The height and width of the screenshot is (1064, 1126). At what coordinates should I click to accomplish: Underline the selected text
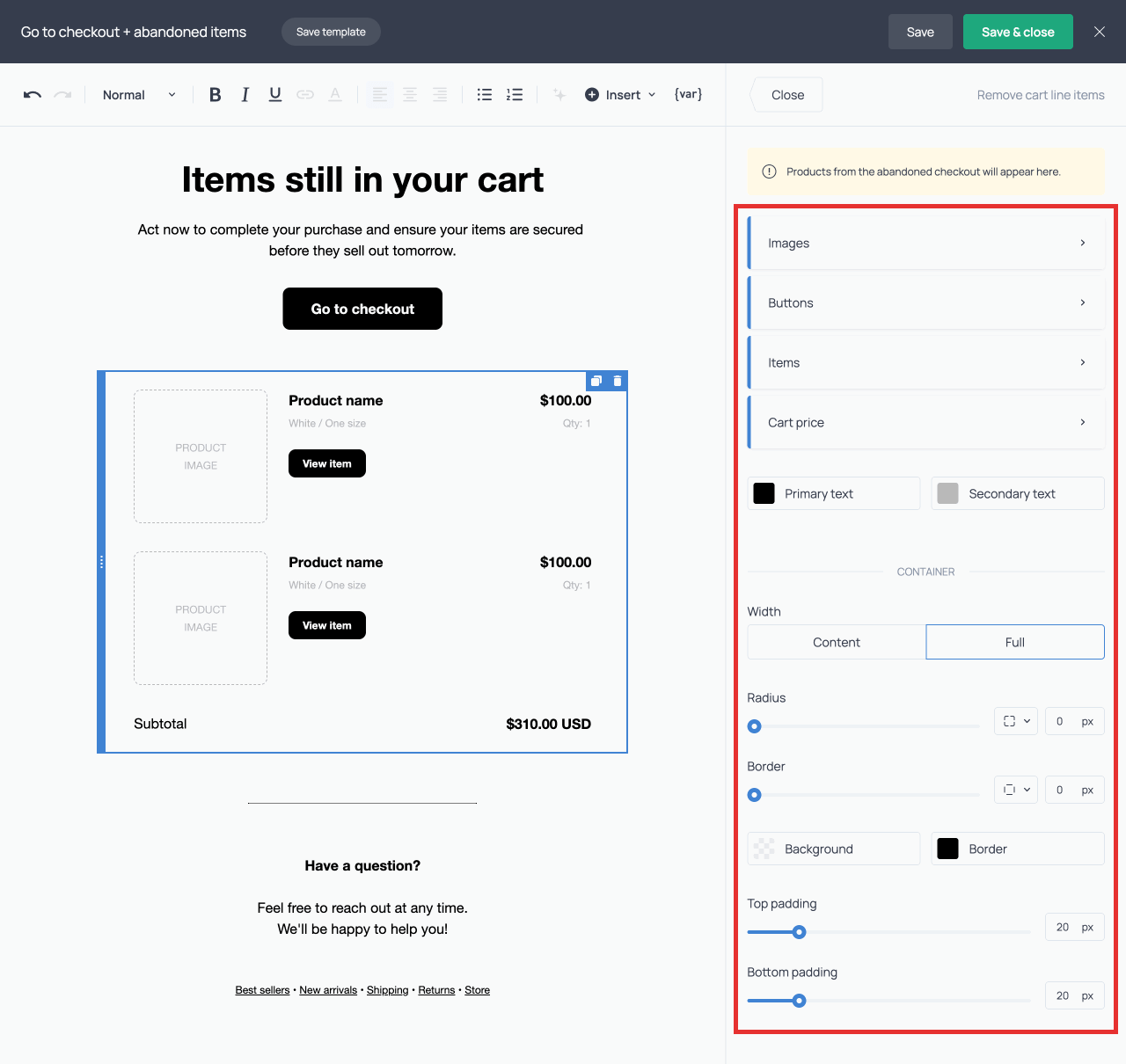tap(275, 95)
